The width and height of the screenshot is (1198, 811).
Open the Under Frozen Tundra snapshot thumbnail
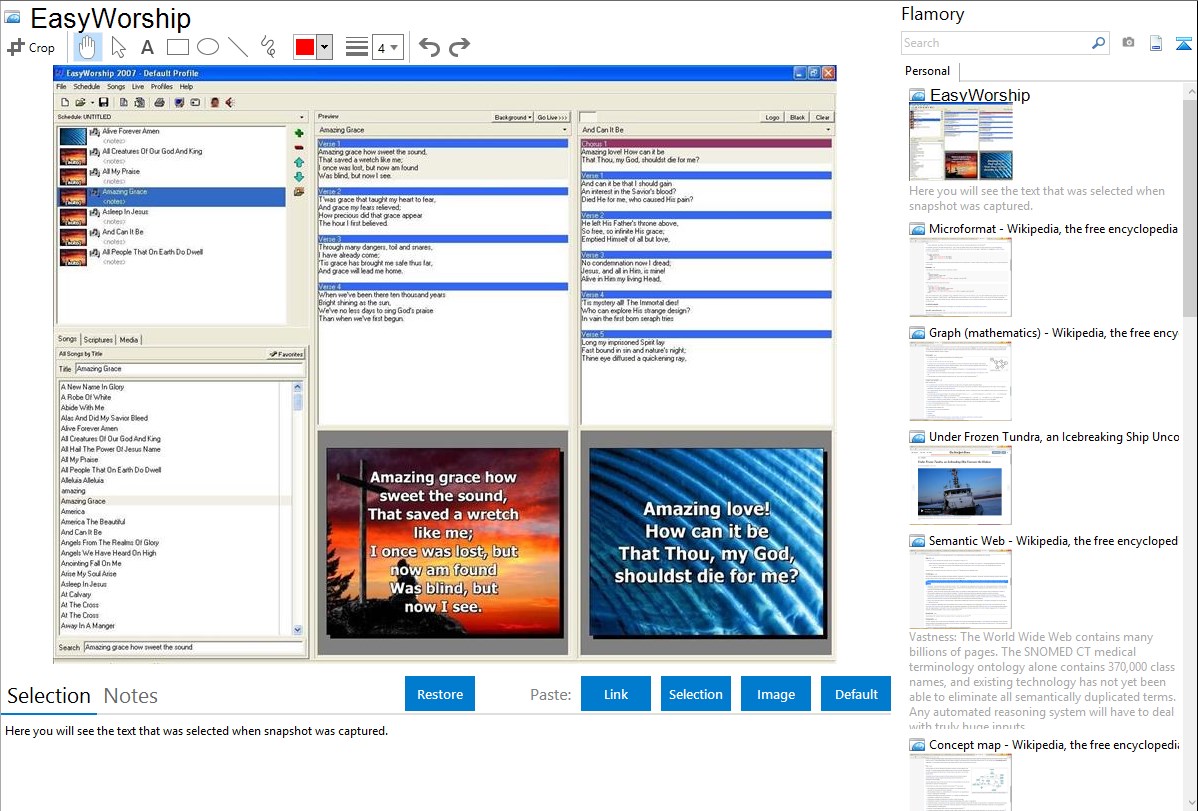click(x=960, y=485)
